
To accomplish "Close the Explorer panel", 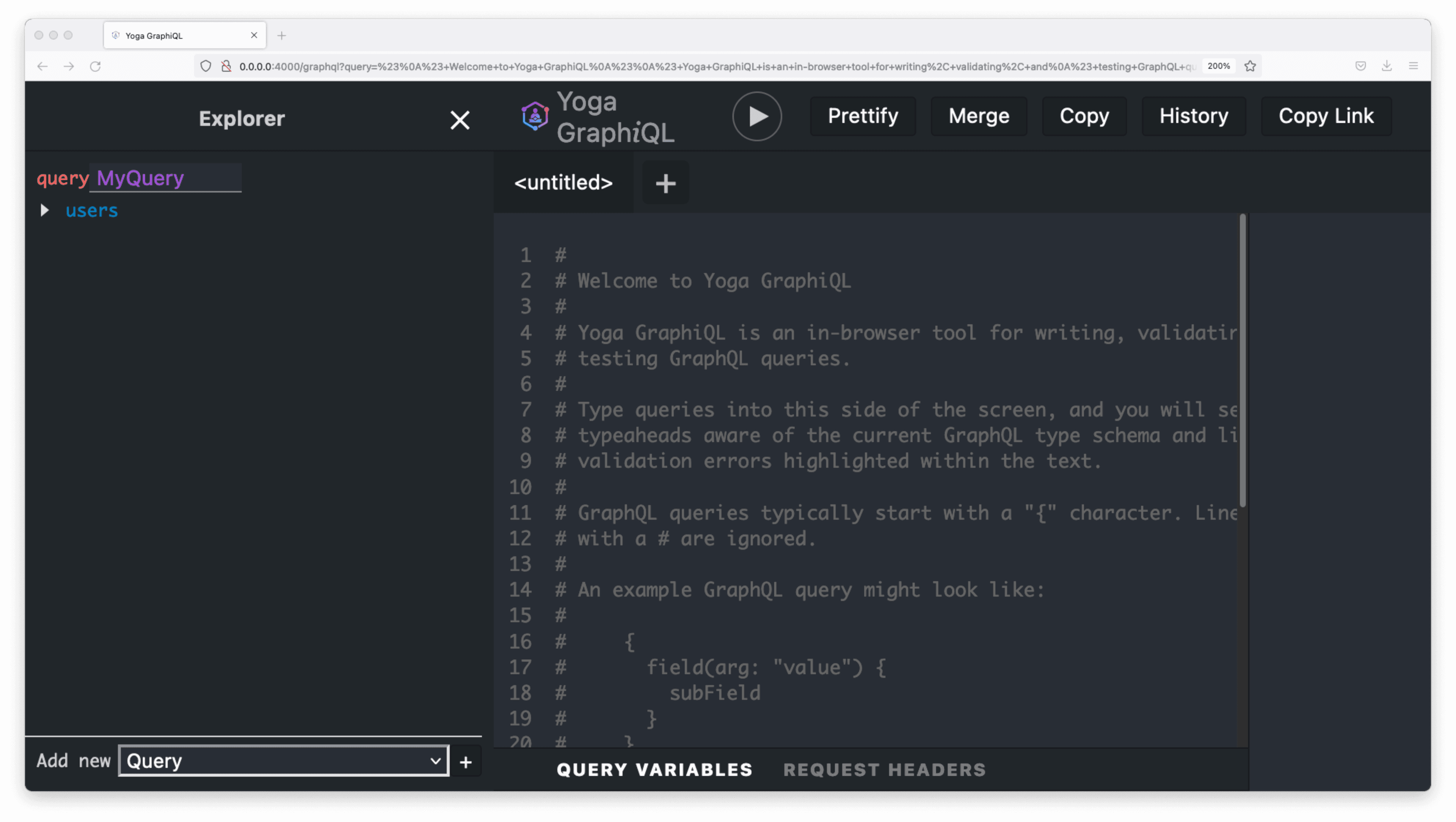I will (460, 120).
